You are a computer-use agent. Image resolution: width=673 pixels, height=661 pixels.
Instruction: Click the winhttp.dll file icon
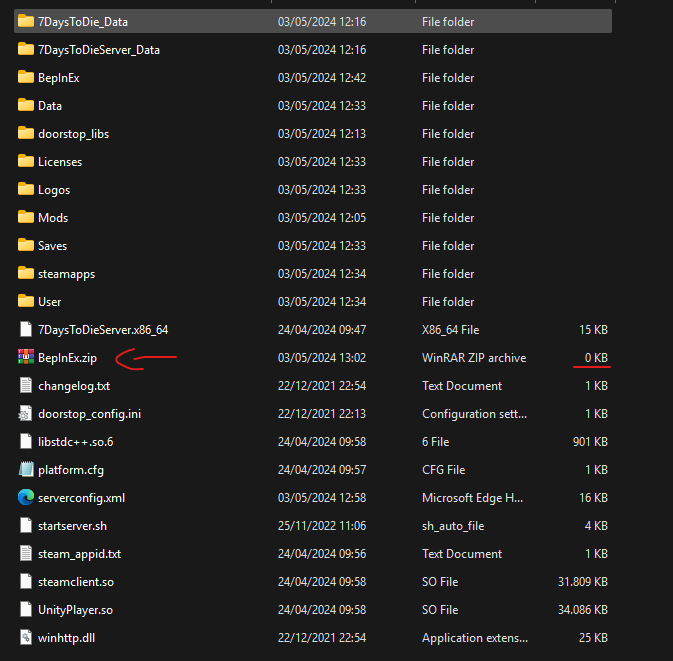coord(26,637)
